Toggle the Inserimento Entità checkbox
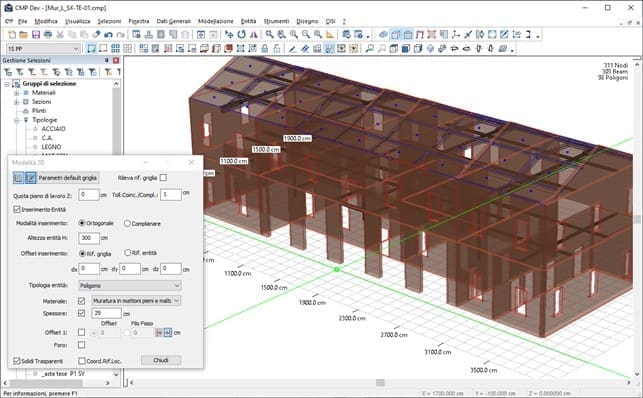 [x=17, y=209]
